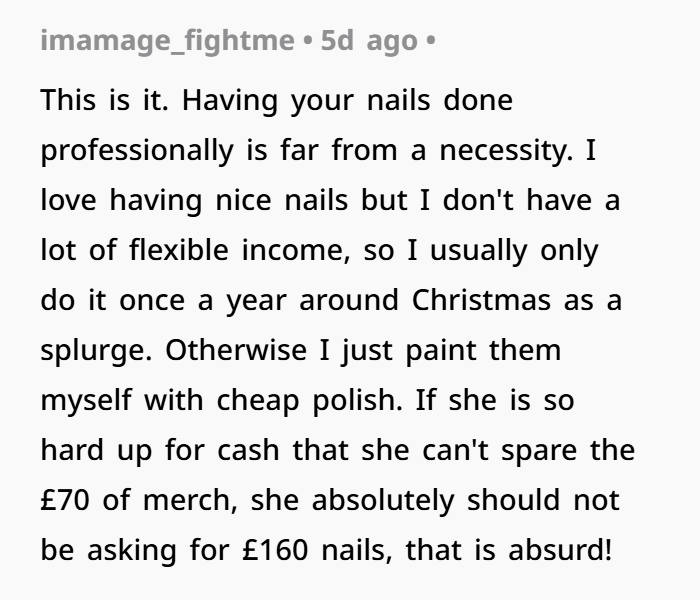
Task: Click the word Christmas in the comment
Action: pos(481,300)
